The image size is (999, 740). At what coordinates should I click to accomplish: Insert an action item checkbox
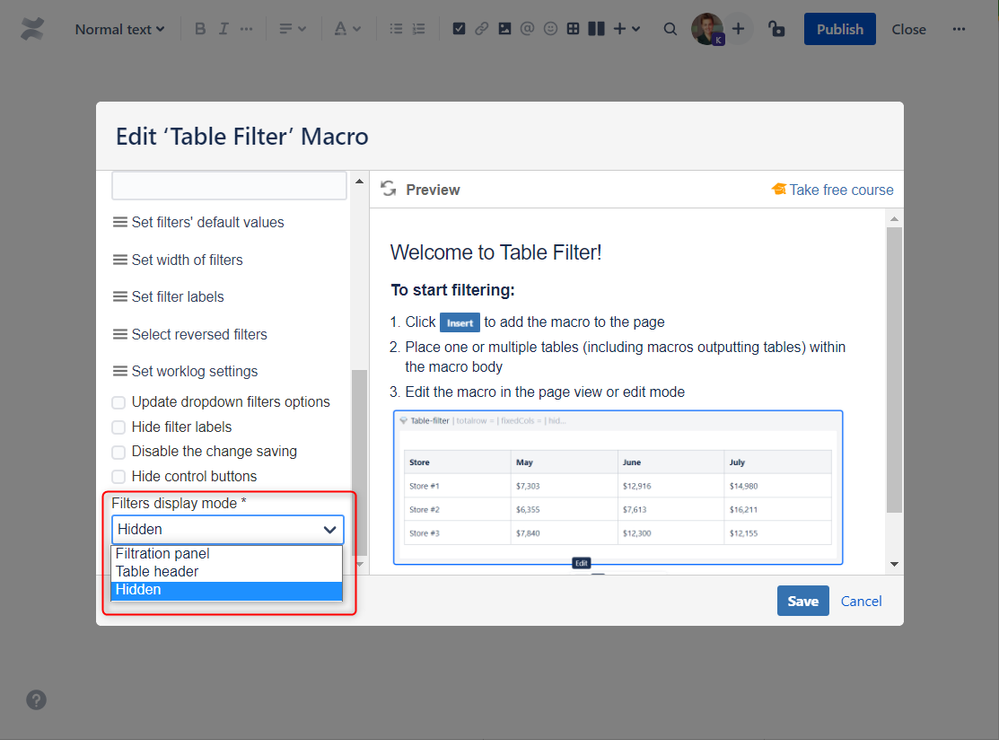(x=459, y=29)
